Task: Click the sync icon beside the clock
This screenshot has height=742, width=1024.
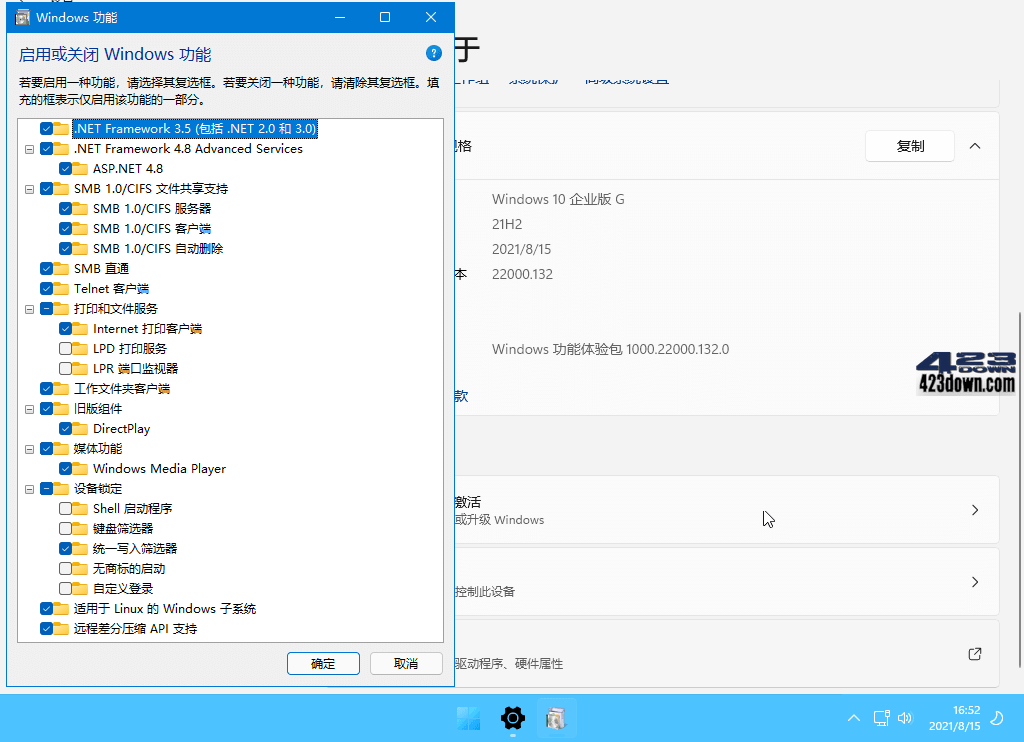Action: pos(998,717)
